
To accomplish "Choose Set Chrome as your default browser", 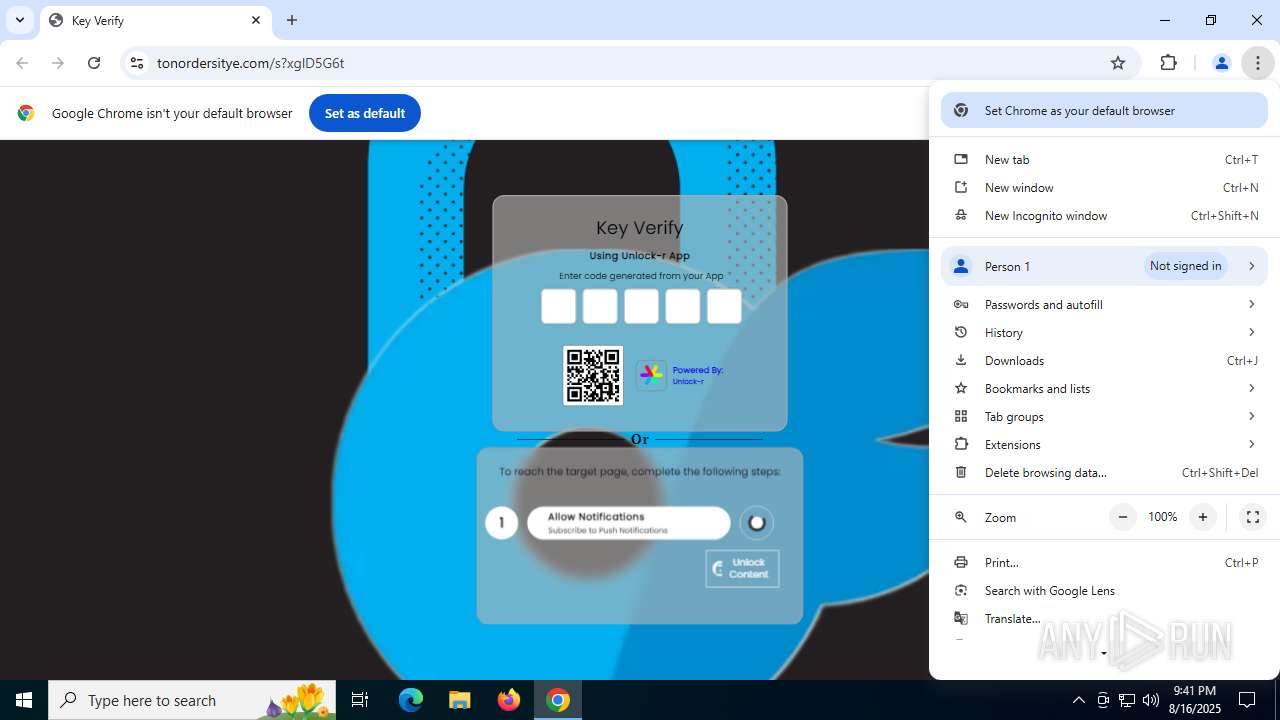I will [1104, 111].
